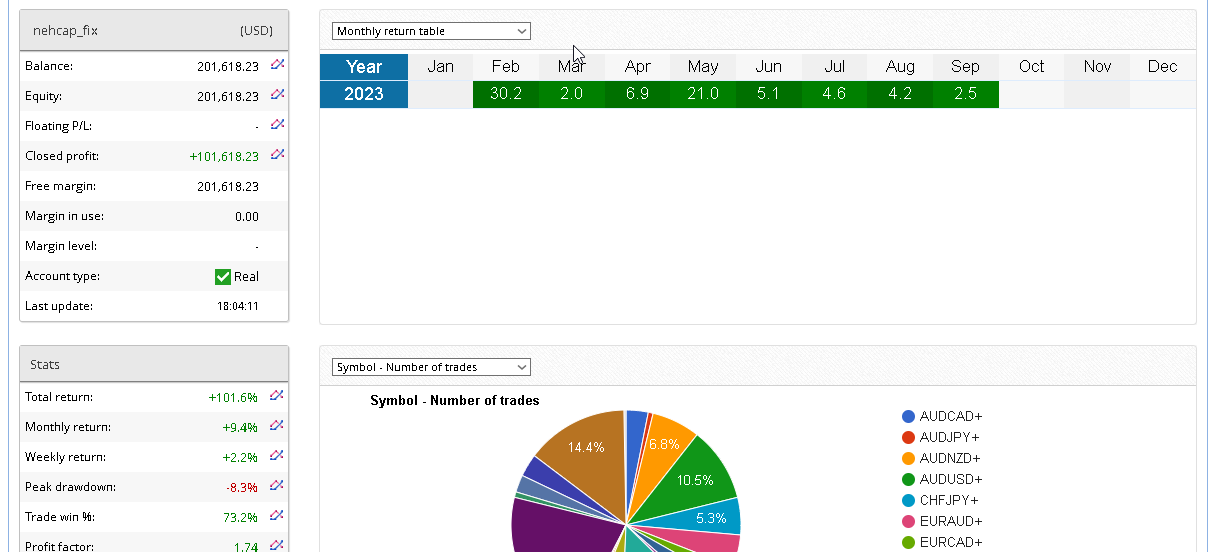1218x552 pixels.
Task: Click the AUDCAD+ blue legend swatch
Action: tap(908, 416)
